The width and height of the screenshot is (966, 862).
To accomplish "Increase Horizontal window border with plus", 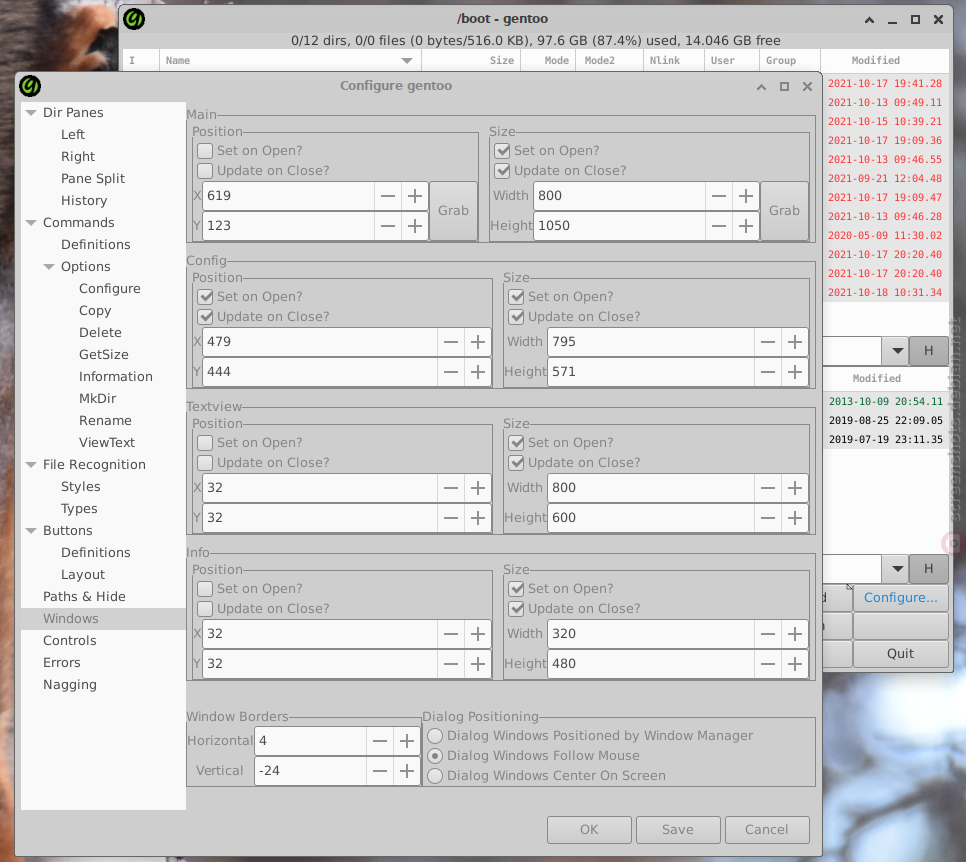I will [x=407, y=741].
